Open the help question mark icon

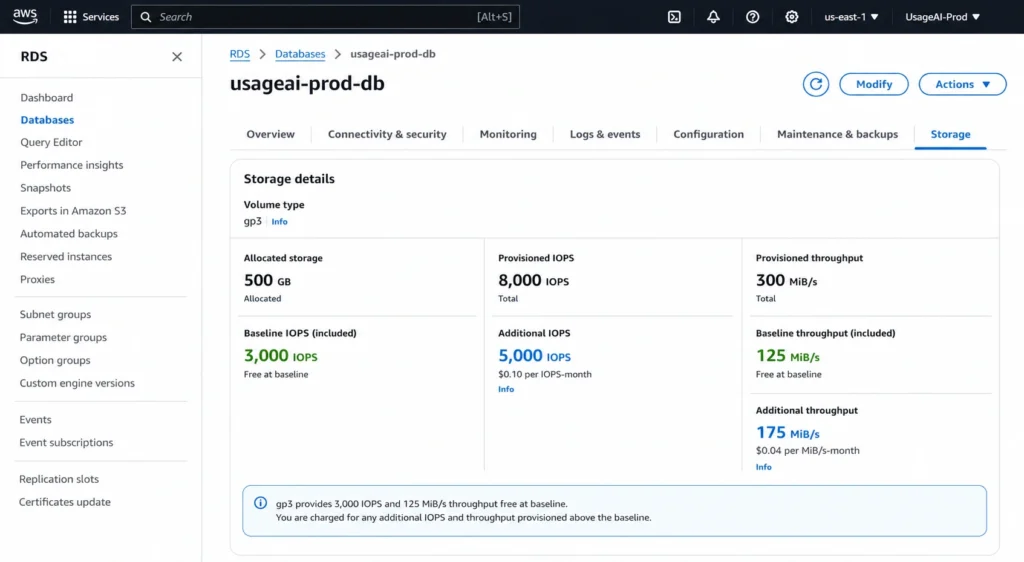tap(752, 17)
